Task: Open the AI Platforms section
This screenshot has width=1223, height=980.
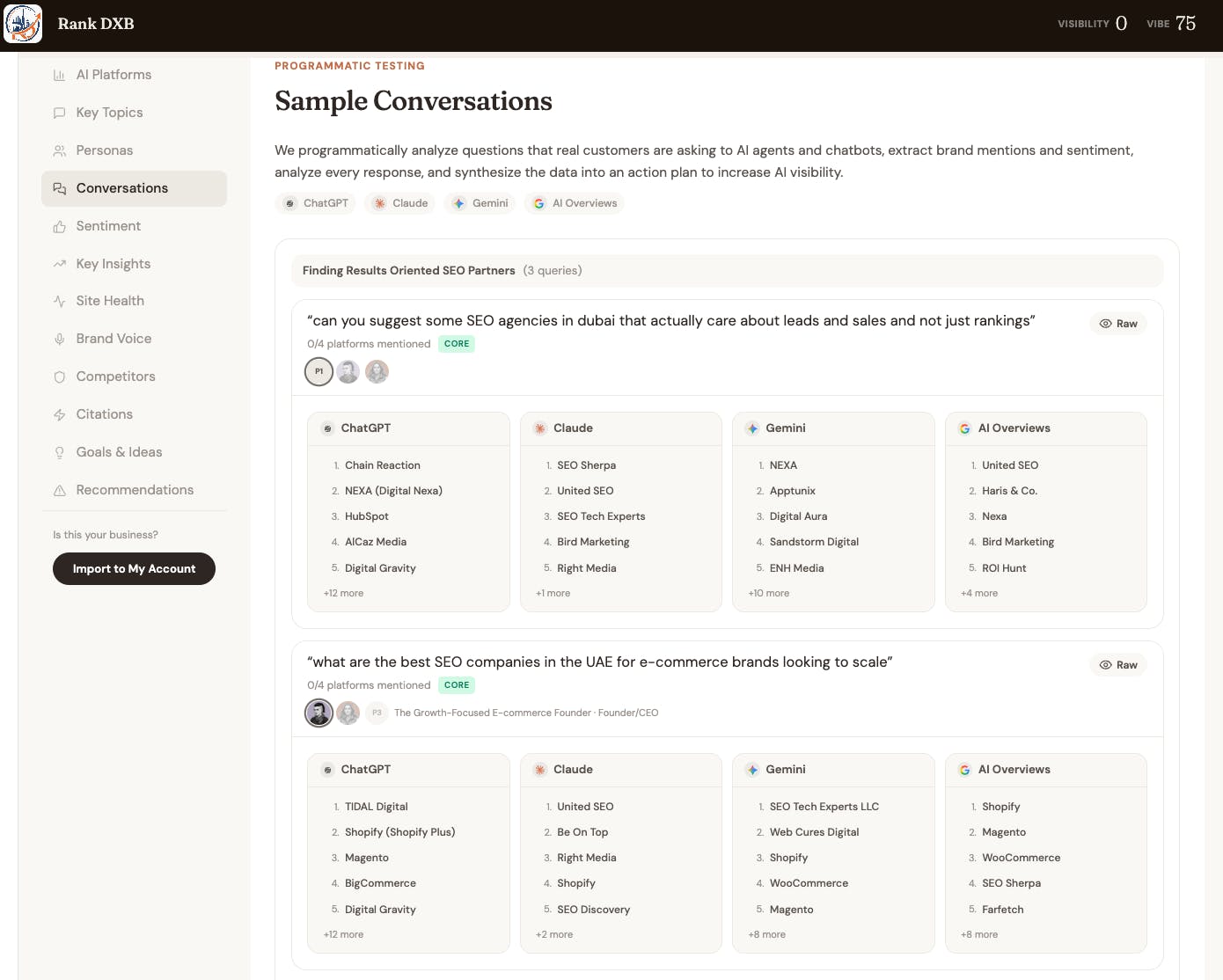Action: pos(134,75)
